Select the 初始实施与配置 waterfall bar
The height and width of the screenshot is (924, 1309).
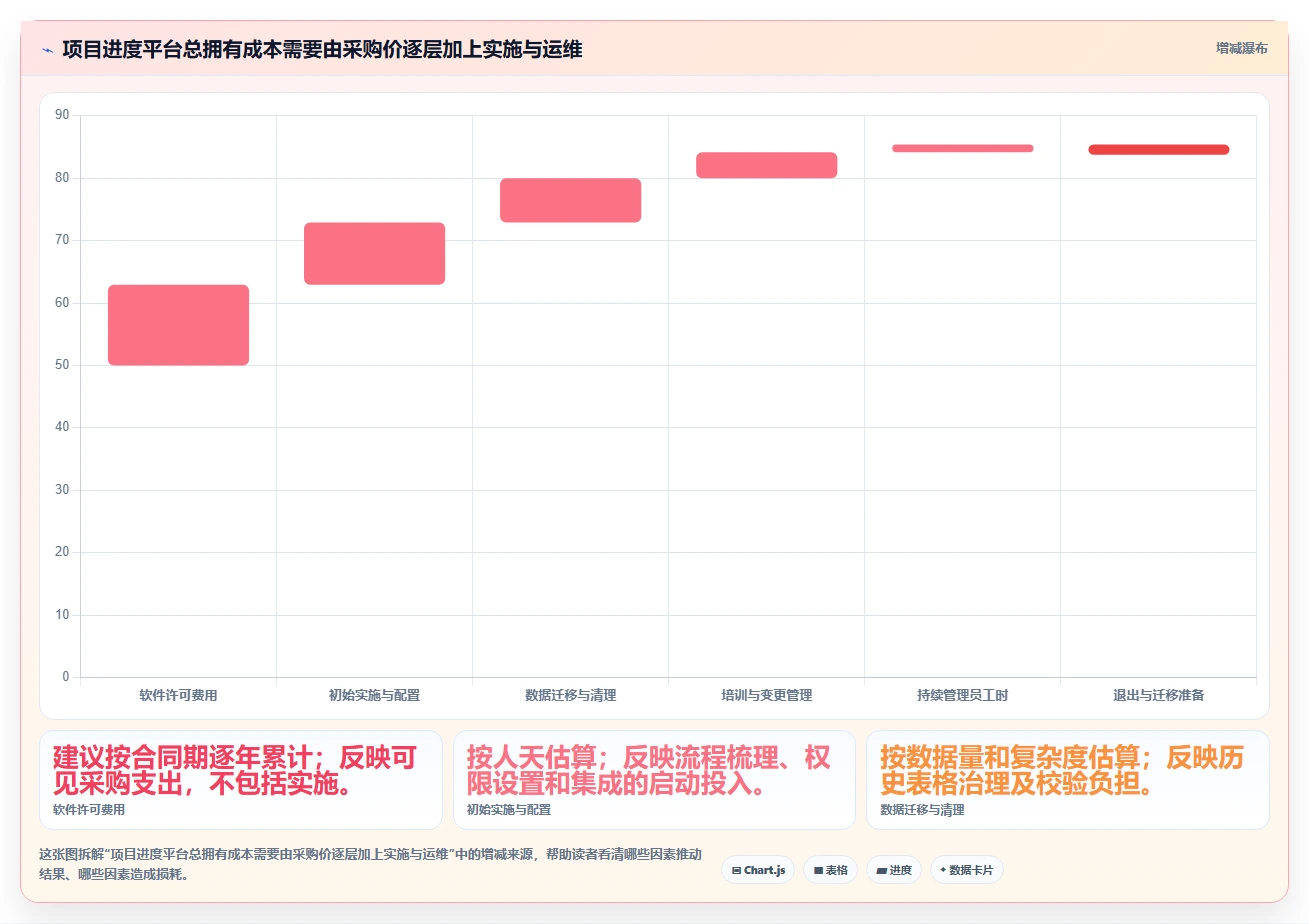coord(374,254)
